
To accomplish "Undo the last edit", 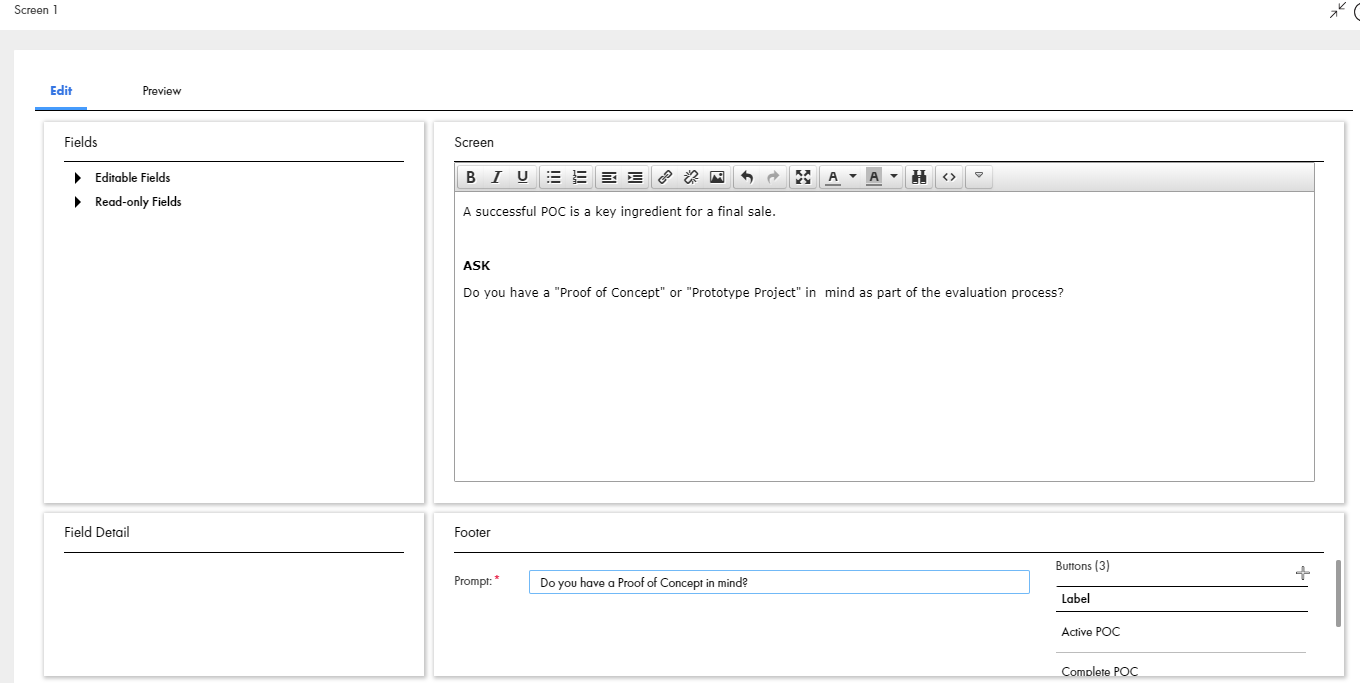I will pyautogui.click(x=746, y=177).
